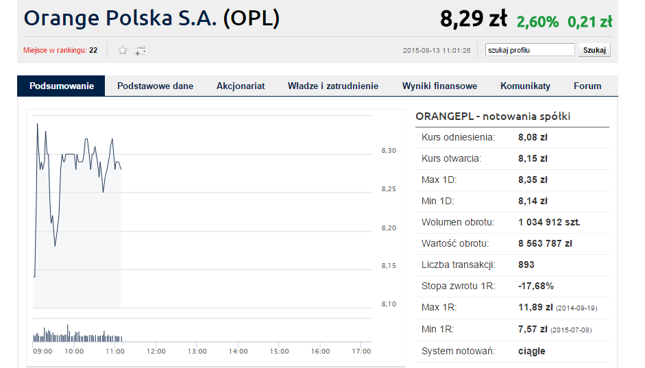Click the 2,60% change value
Viewport: 645px width, 368px height.
pos(538,22)
